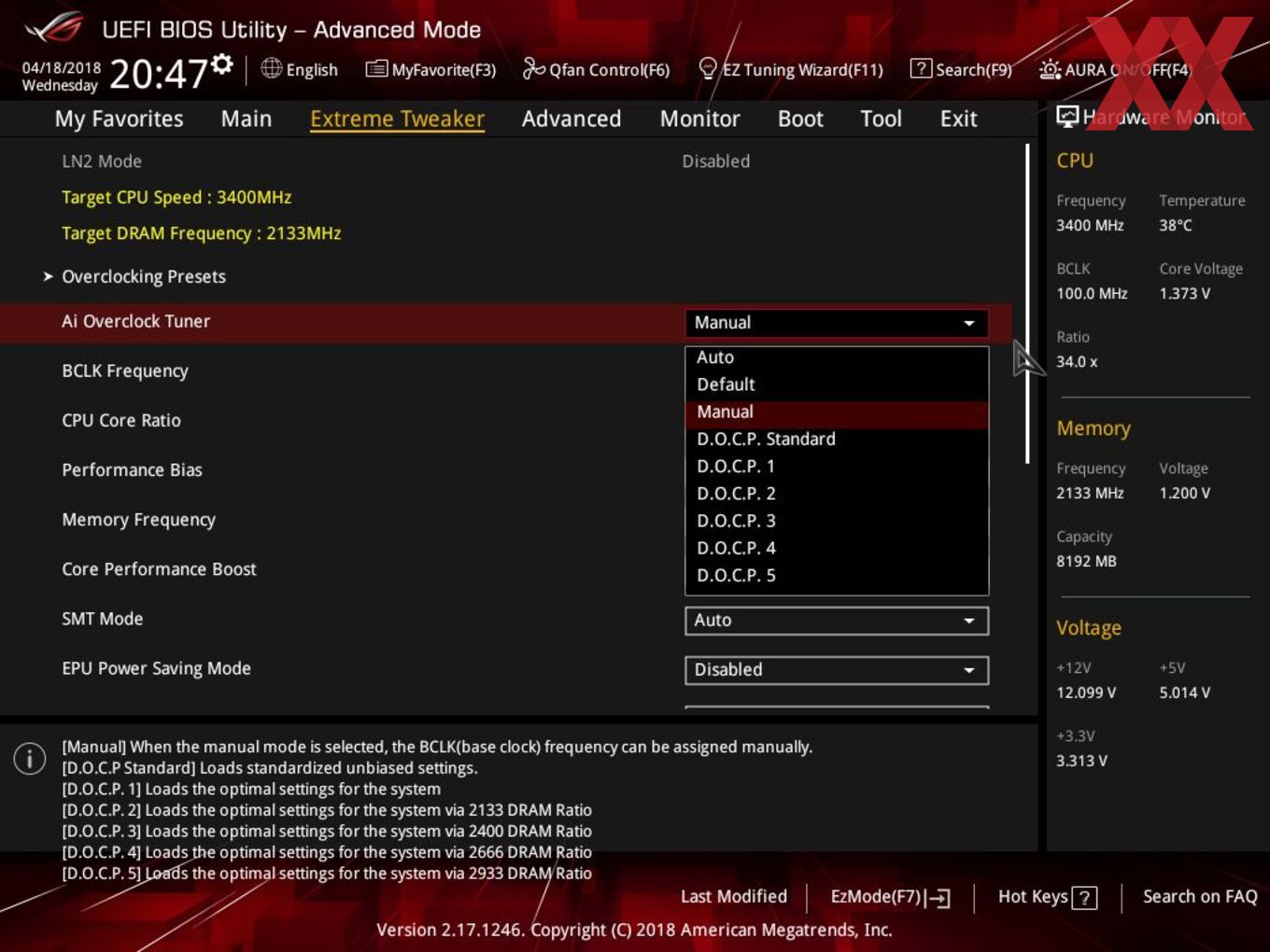Open SMT Mode dropdown

837,621
